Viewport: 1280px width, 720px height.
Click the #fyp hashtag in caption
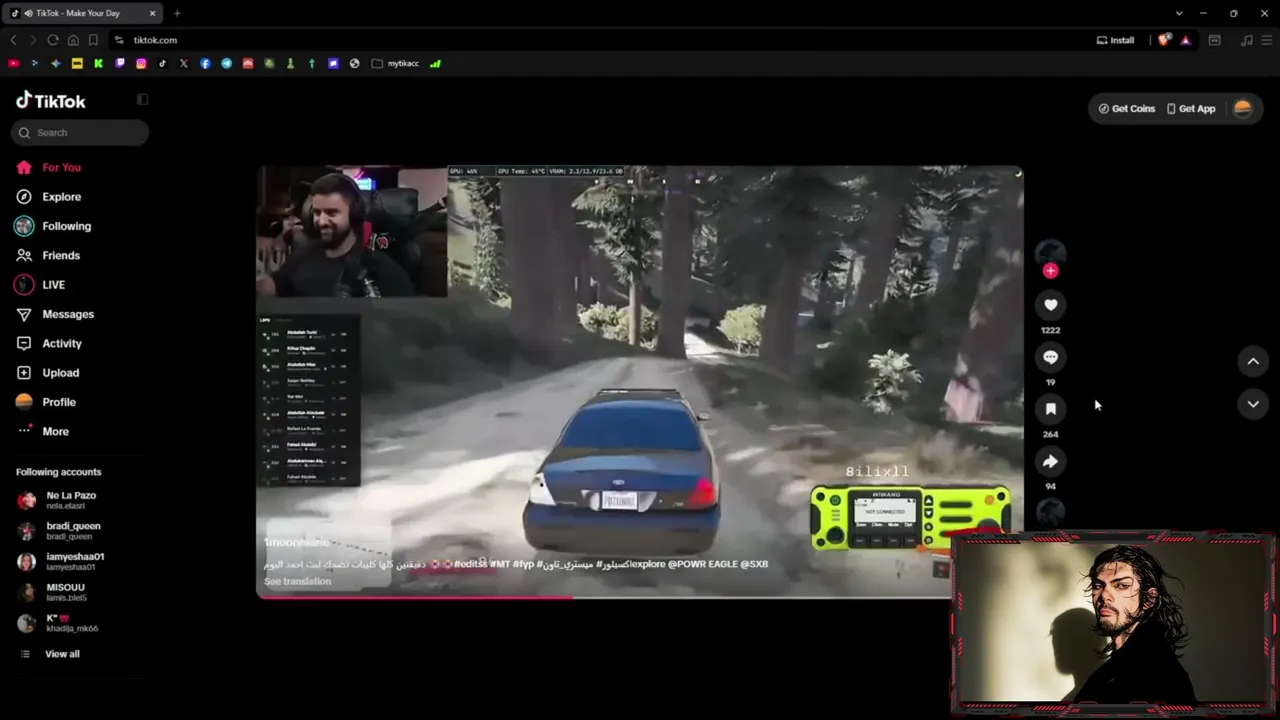tap(524, 564)
